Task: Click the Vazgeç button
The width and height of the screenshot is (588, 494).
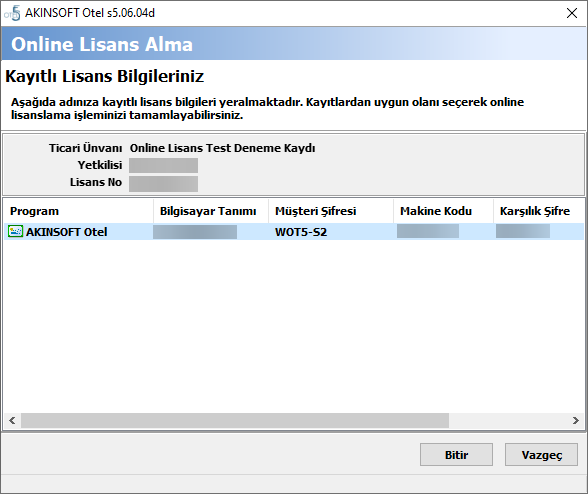Action: [x=541, y=455]
